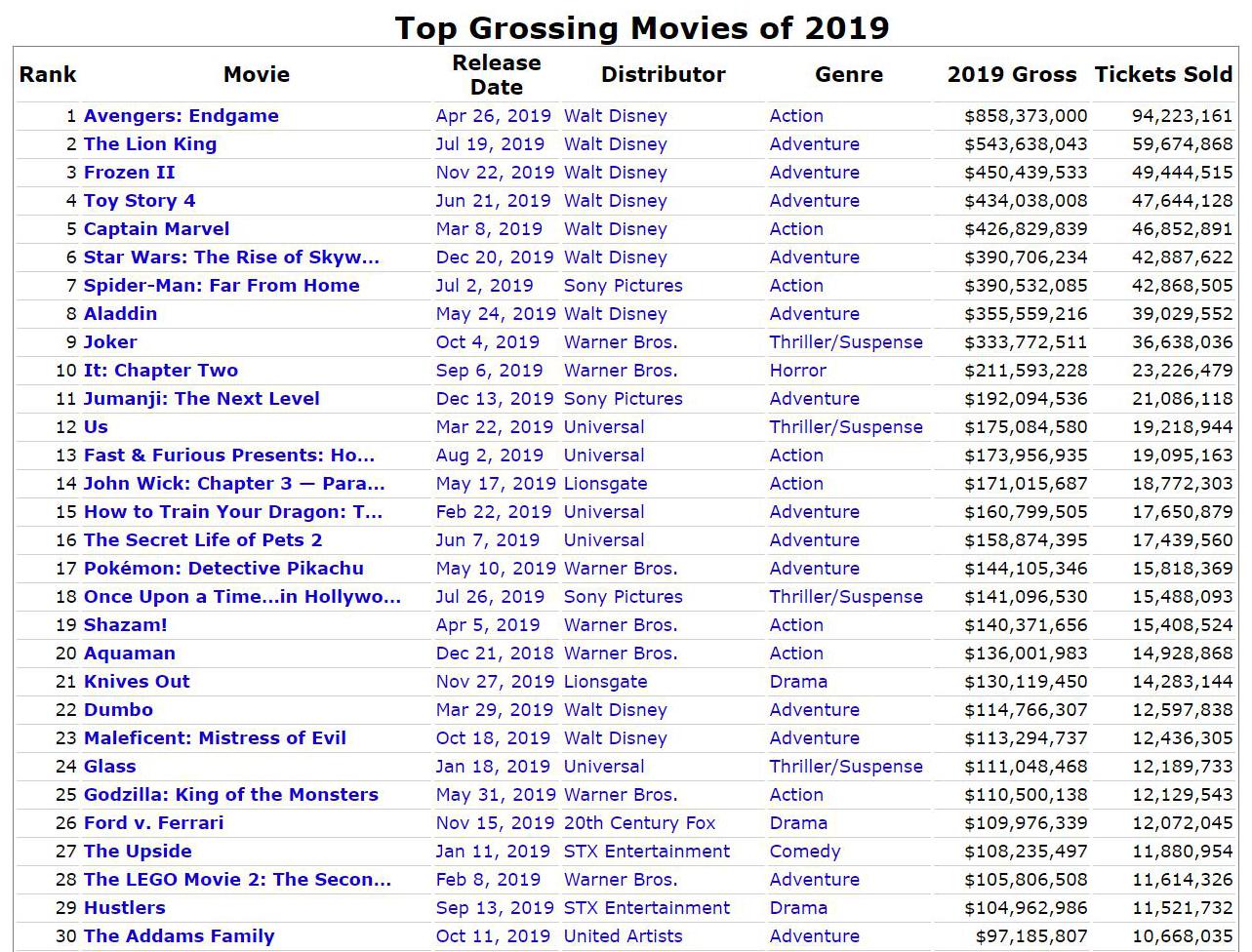Click Adventure genre in Frozen II row
1252x952 pixels.
point(815,172)
